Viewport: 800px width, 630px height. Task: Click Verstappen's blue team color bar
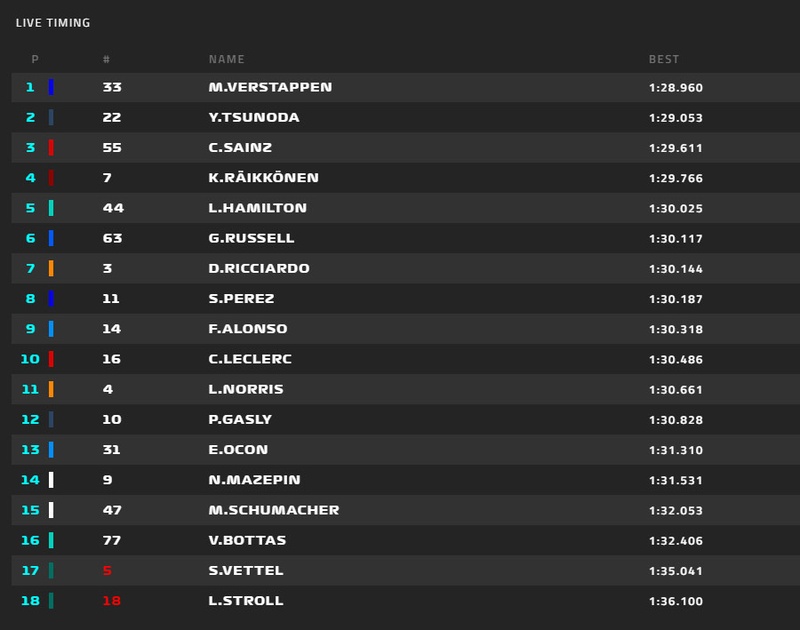click(51, 87)
